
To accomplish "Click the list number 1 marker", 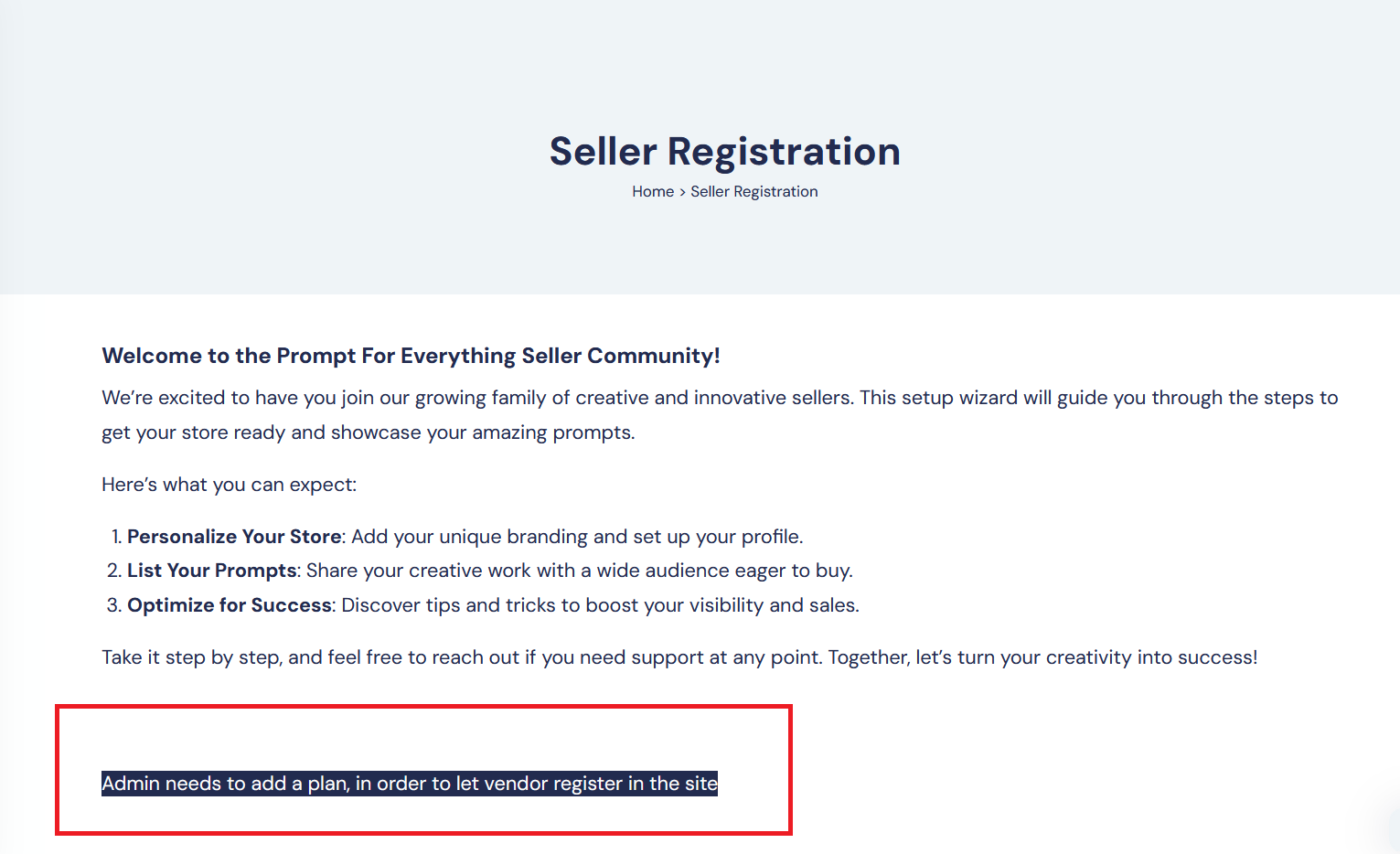I will pyautogui.click(x=116, y=537).
